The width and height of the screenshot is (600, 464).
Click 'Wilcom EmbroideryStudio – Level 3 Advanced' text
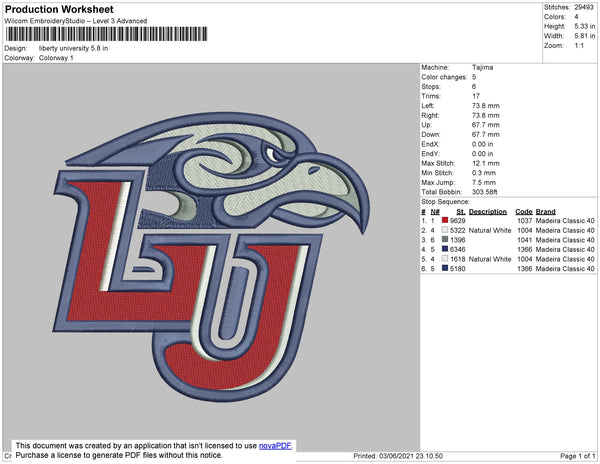click(76, 21)
